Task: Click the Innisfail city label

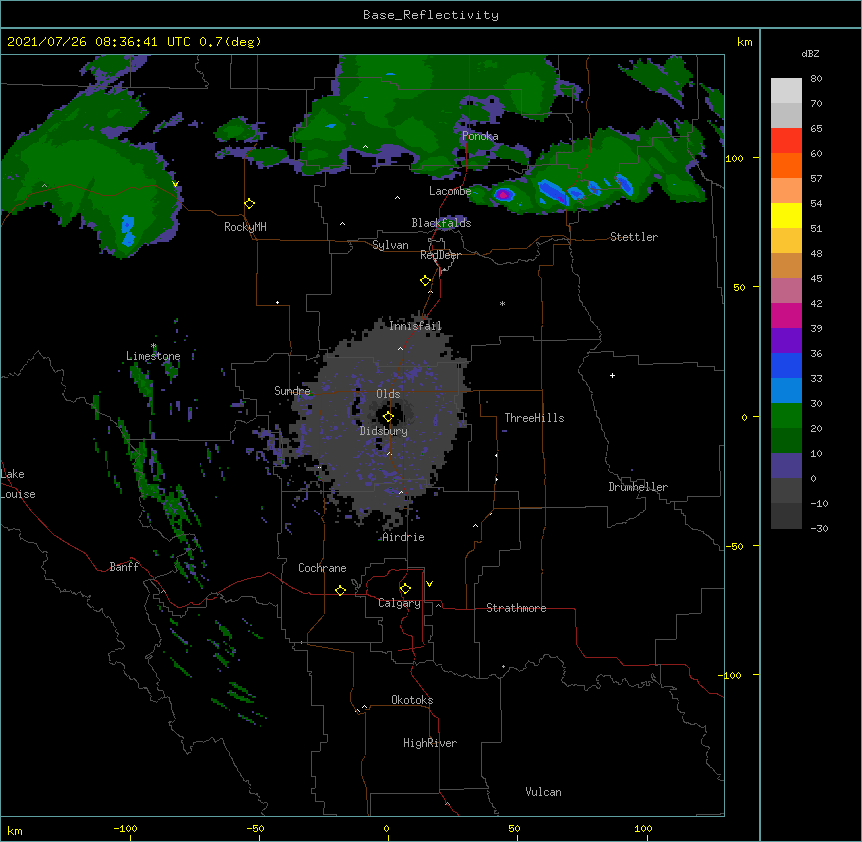Action: coord(415,326)
